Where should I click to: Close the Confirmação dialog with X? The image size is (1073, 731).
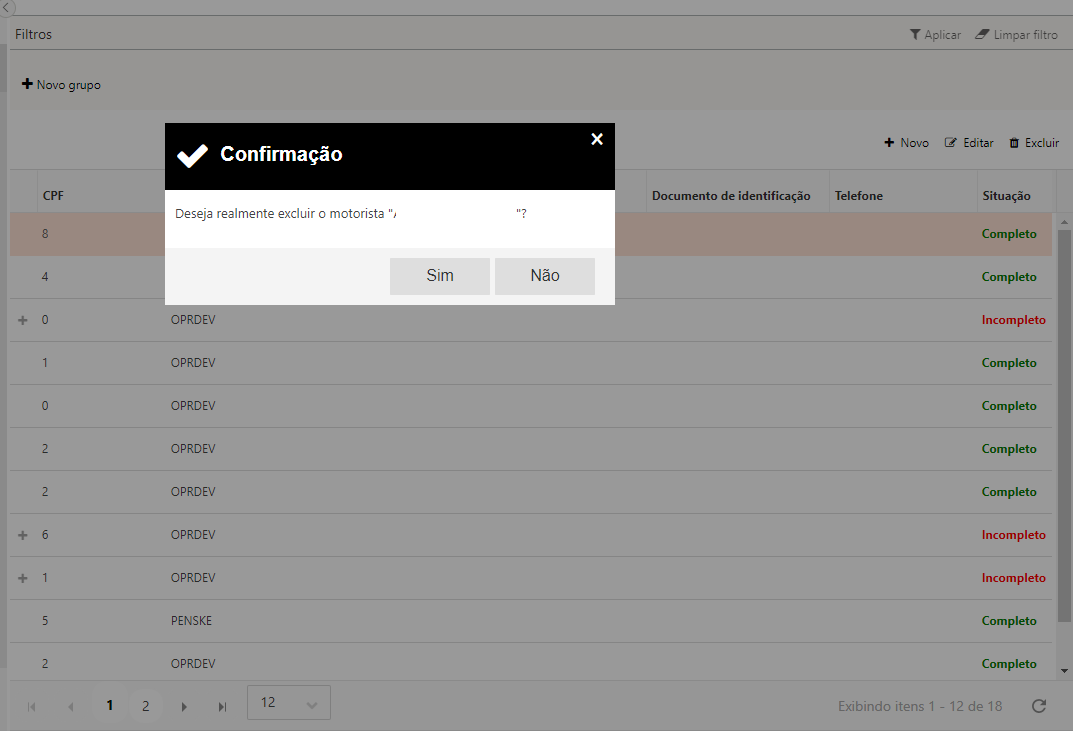pyautogui.click(x=597, y=139)
